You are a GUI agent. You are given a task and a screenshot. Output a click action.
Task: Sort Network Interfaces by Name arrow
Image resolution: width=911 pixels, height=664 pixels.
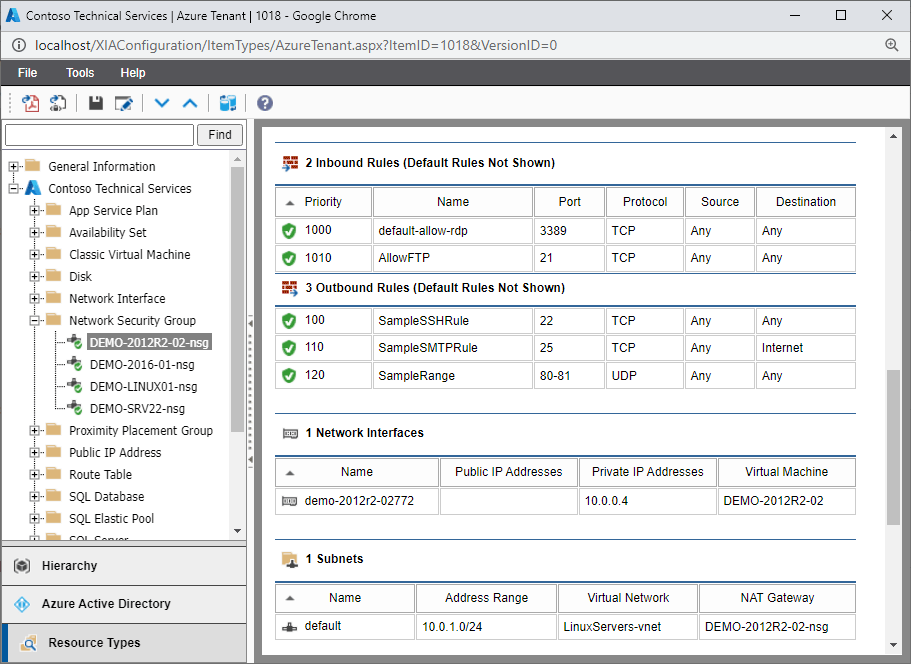[x=290, y=473]
